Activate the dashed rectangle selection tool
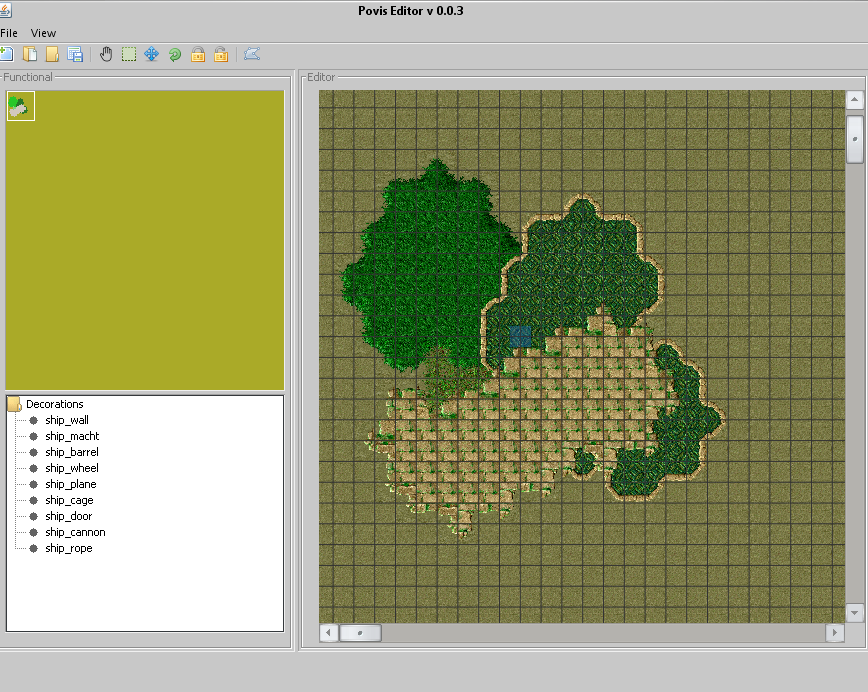Image resolution: width=868 pixels, height=692 pixels. [129, 54]
